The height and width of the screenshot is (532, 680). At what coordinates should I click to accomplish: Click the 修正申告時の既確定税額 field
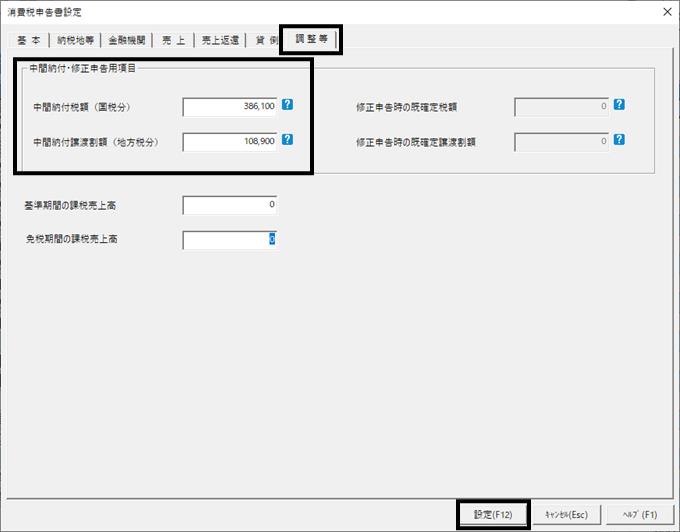pyautogui.click(x=562, y=107)
